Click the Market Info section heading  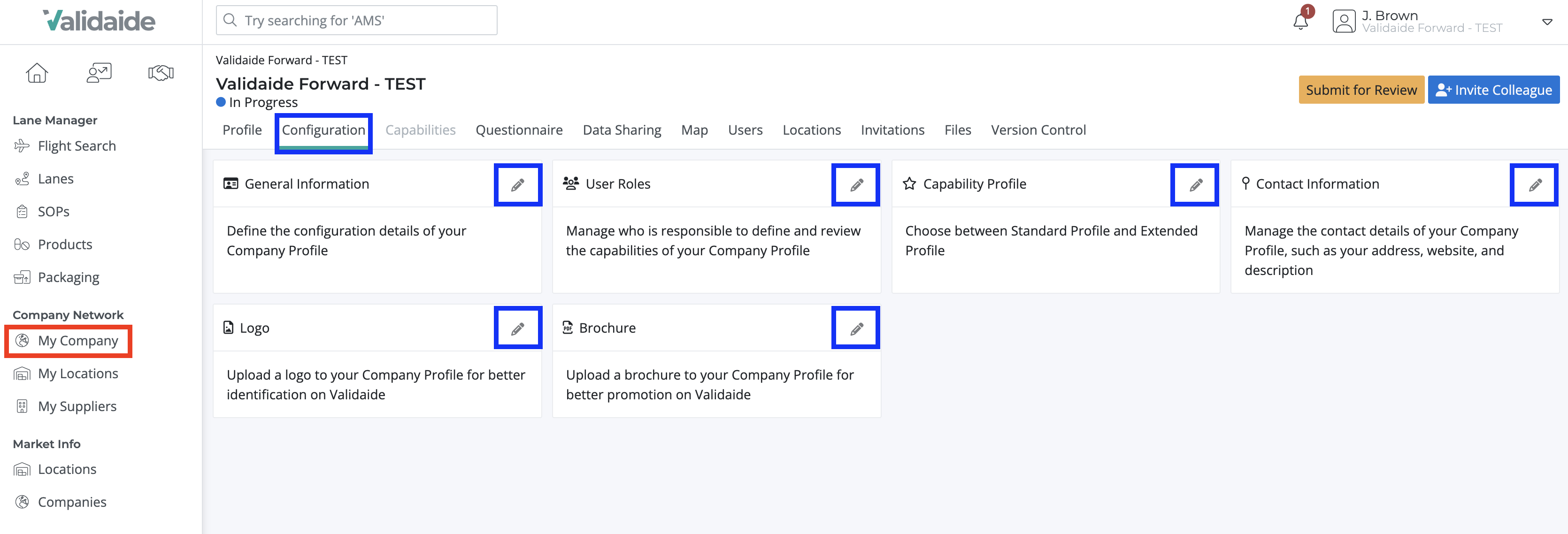[x=46, y=444]
